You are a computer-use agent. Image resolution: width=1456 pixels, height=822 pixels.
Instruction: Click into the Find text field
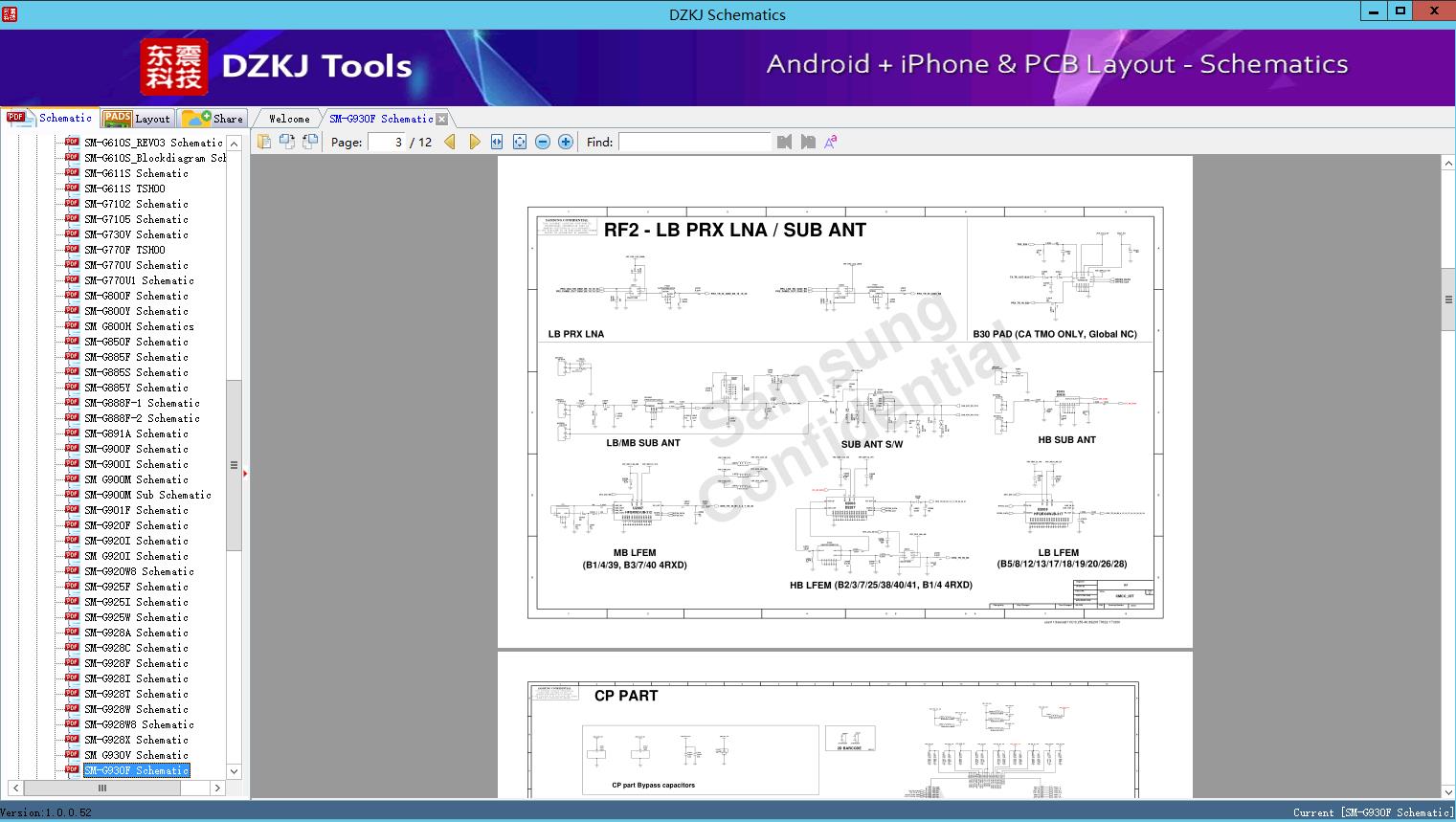694,142
